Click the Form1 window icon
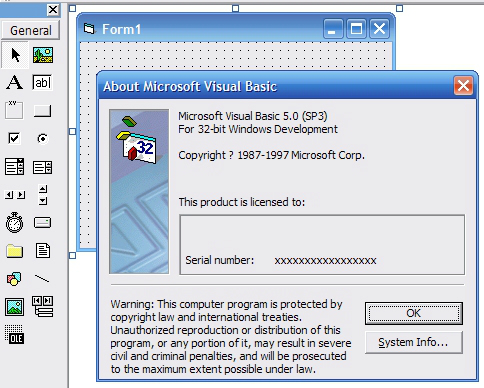The image size is (484, 388). (89, 29)
